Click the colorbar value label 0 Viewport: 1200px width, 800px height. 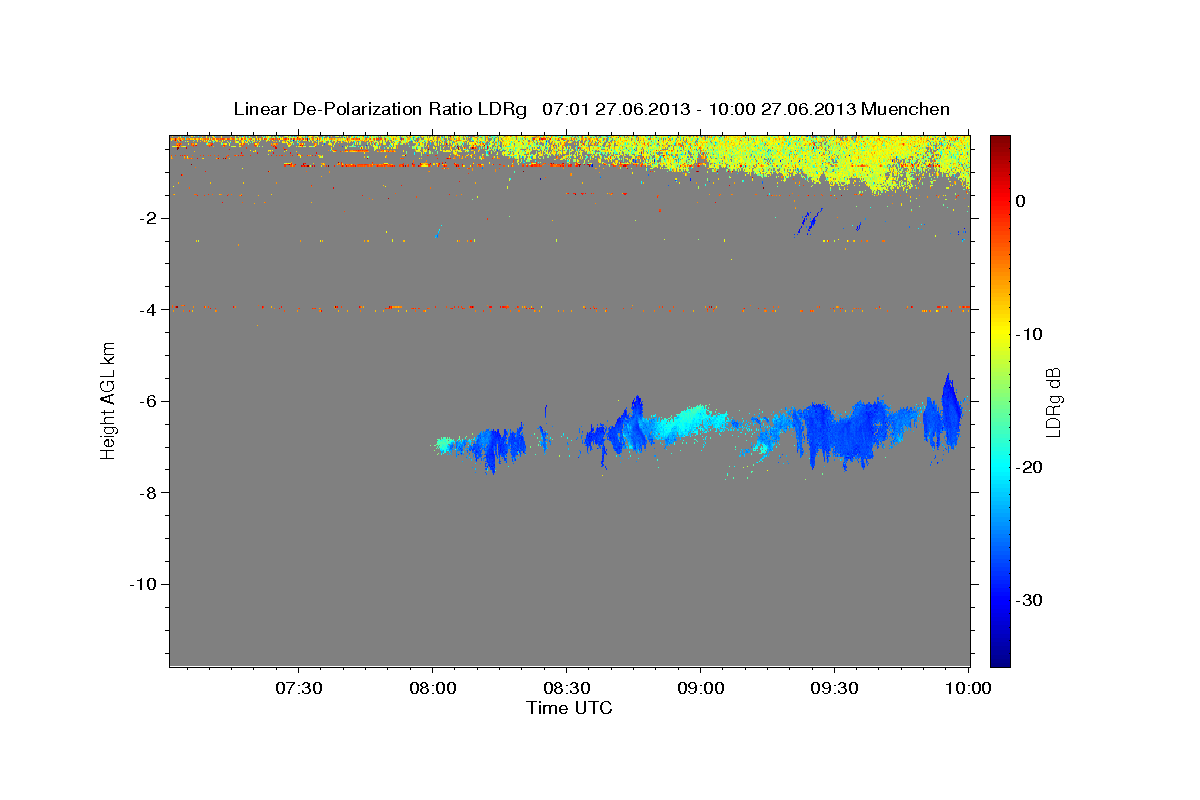pyautogui.click(x=1020, y=201)
